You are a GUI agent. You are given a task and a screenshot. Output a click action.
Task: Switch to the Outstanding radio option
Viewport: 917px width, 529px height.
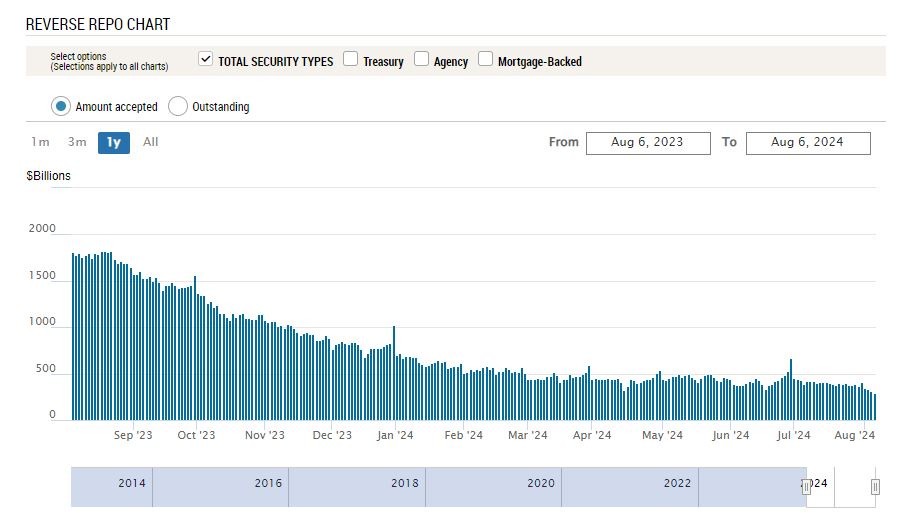click(178, 106)
